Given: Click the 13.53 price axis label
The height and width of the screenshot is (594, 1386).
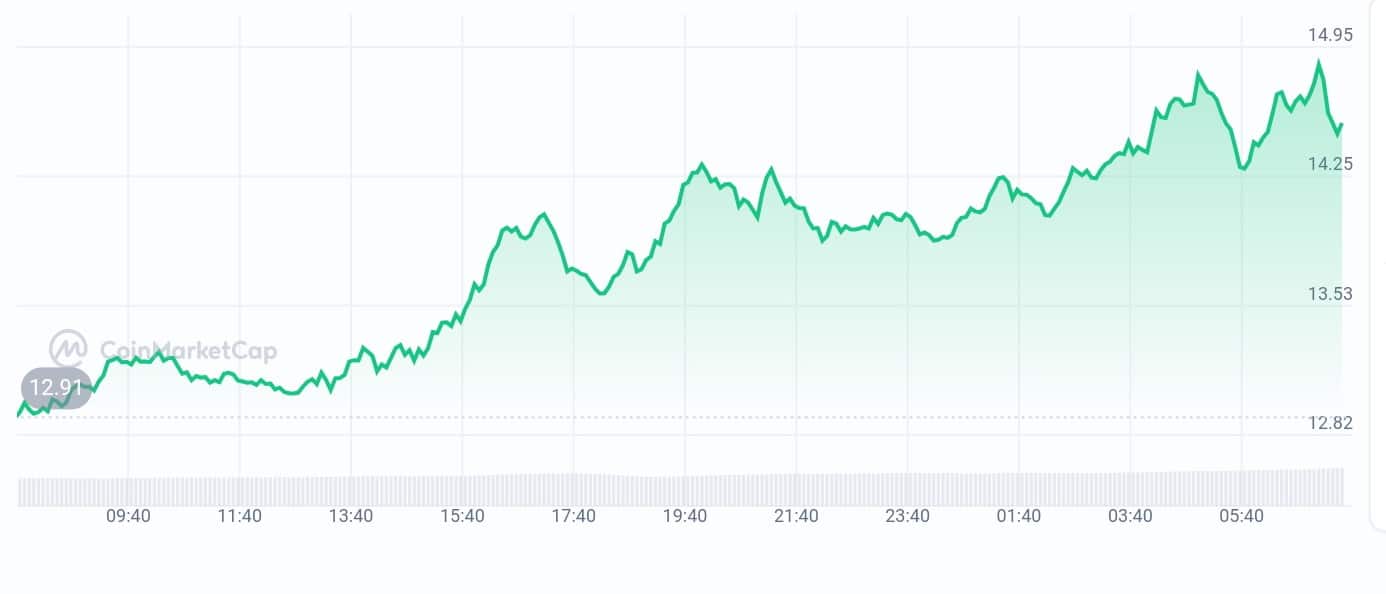Looking at the screenshot, I should pos(1330,293).
